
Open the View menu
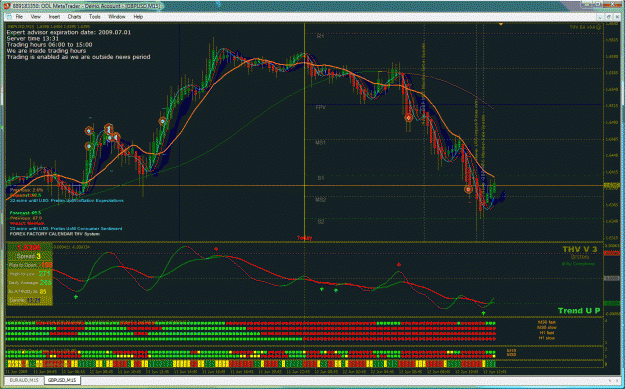(x=35, y=17)
